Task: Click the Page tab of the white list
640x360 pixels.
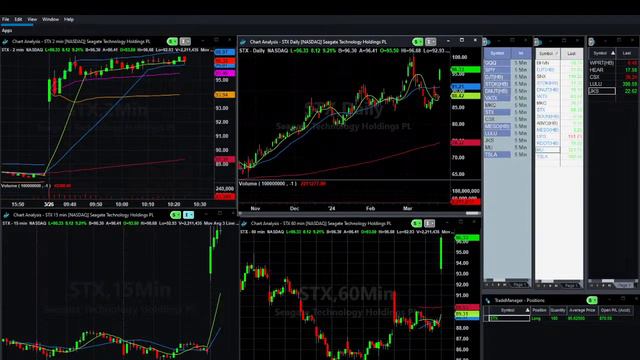Action: (571, 285)
